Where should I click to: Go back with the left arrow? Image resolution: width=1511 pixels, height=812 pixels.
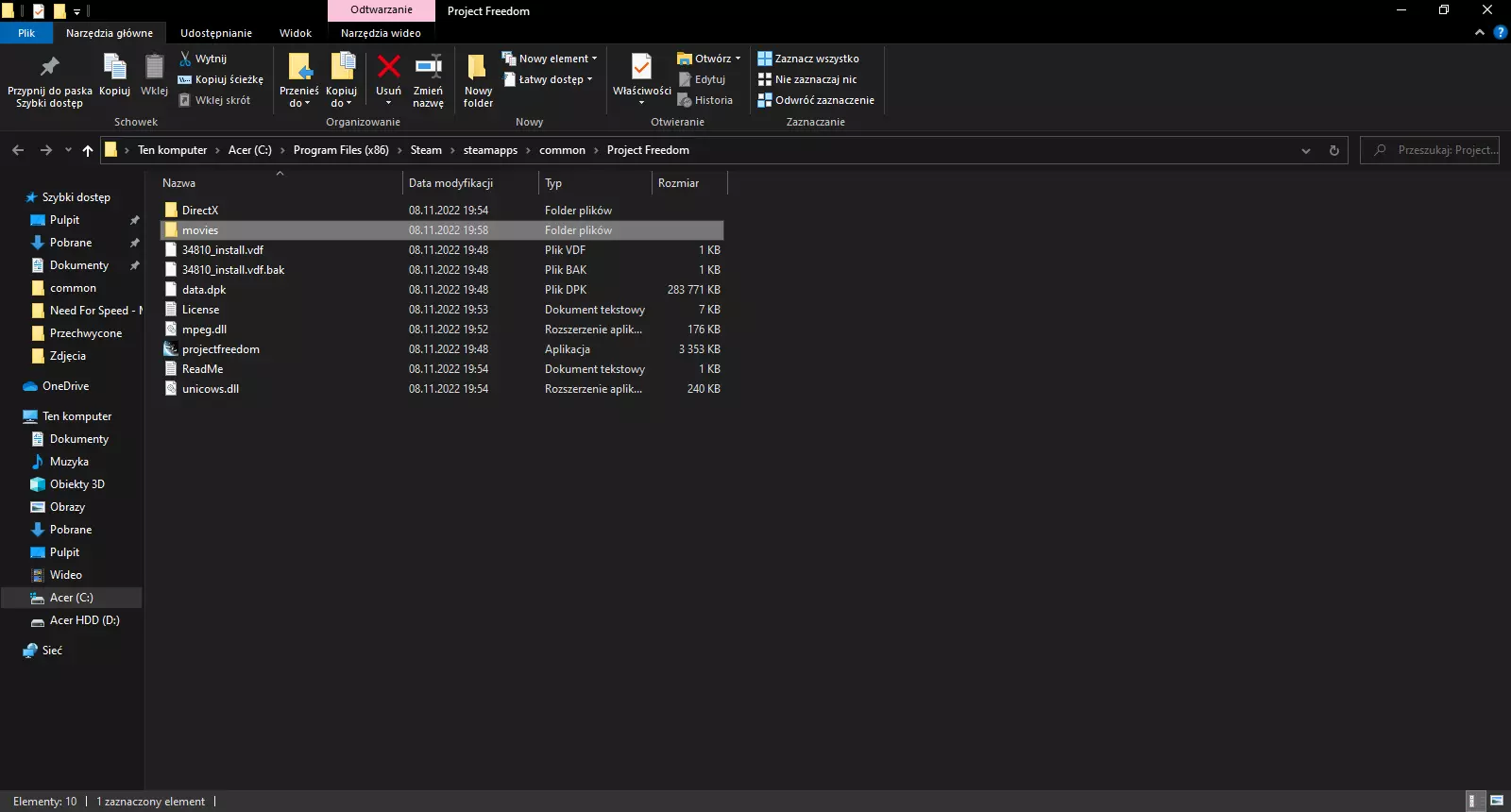pyautogui.click(x=18, y=150)
